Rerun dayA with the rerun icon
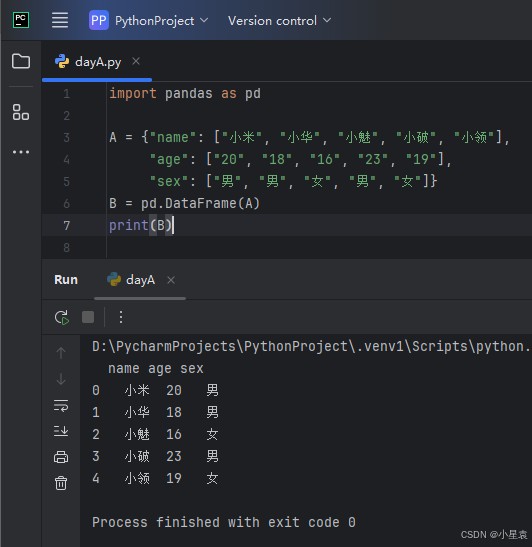 pyautogui.click(x=62, y=317)
